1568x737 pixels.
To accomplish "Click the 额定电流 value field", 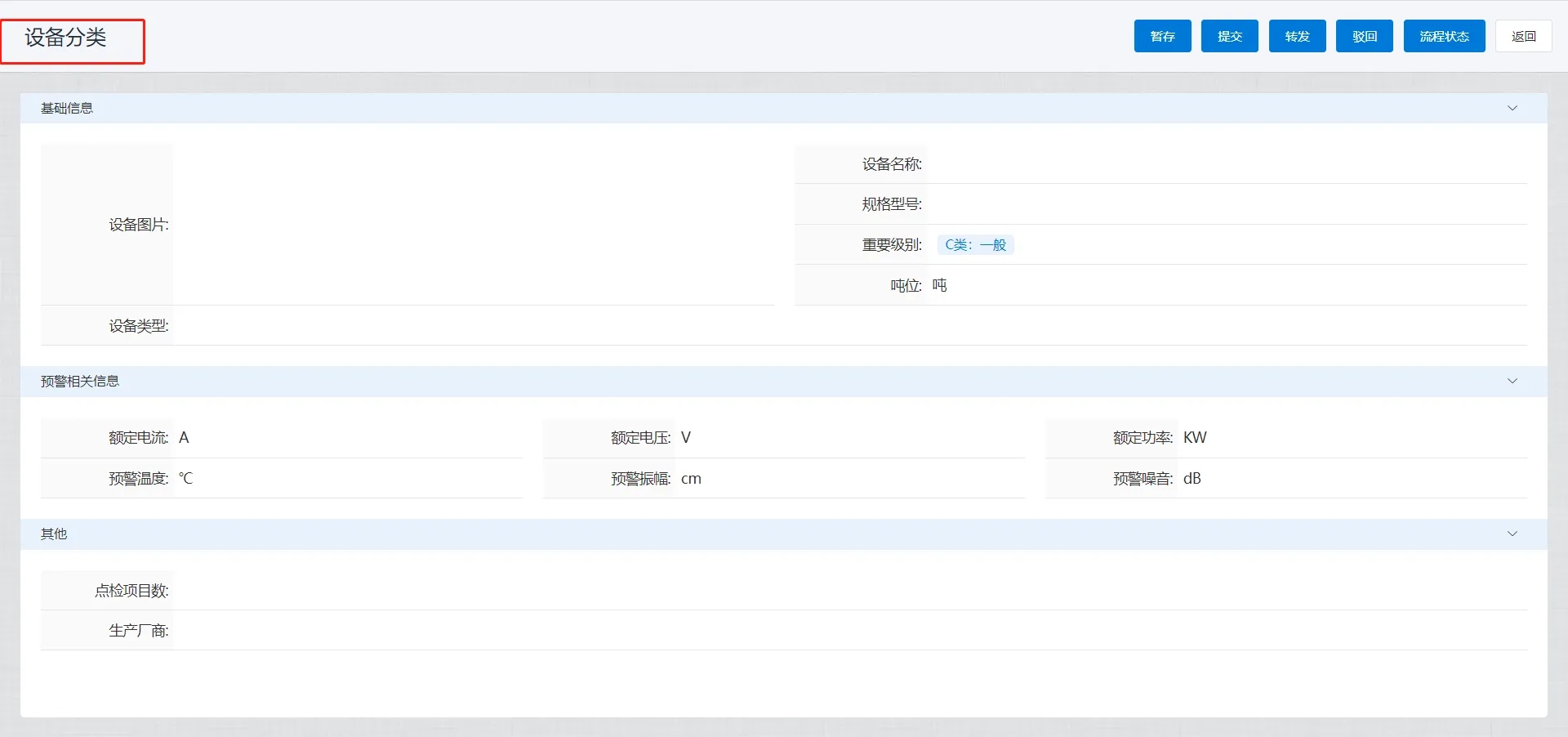I will 347,438.
